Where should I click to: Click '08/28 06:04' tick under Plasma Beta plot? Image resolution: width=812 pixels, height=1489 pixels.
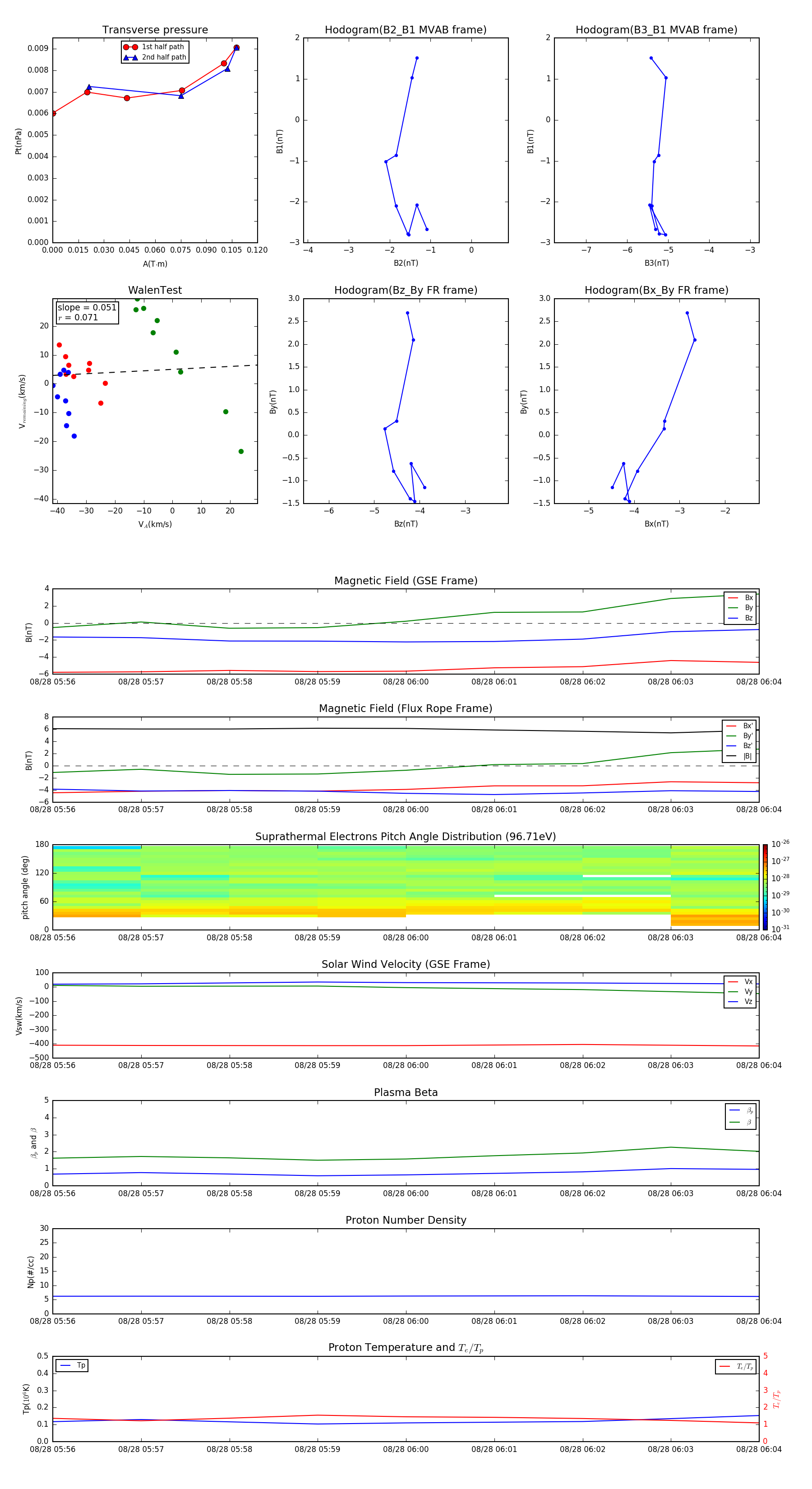[x=759, y=1193]
